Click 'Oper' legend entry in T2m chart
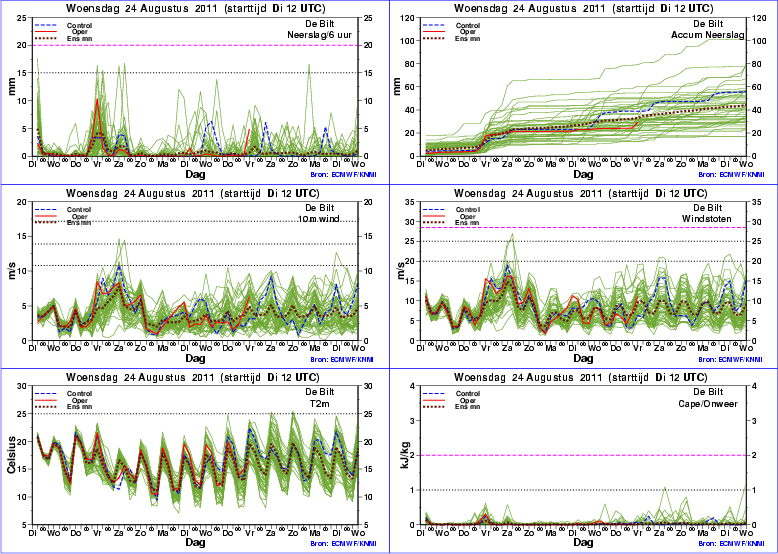The image size is (778, 554). click(80, 401)
